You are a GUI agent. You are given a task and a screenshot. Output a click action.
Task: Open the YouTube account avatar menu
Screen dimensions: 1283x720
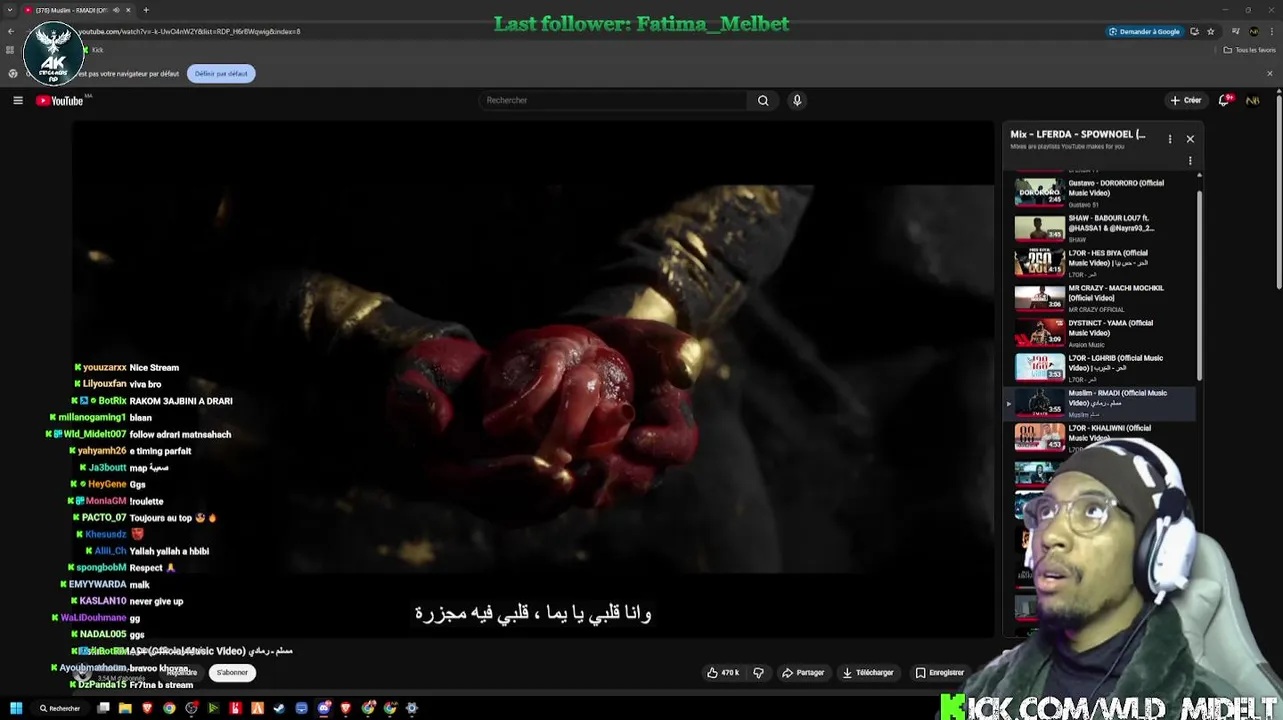[1253, 100]
